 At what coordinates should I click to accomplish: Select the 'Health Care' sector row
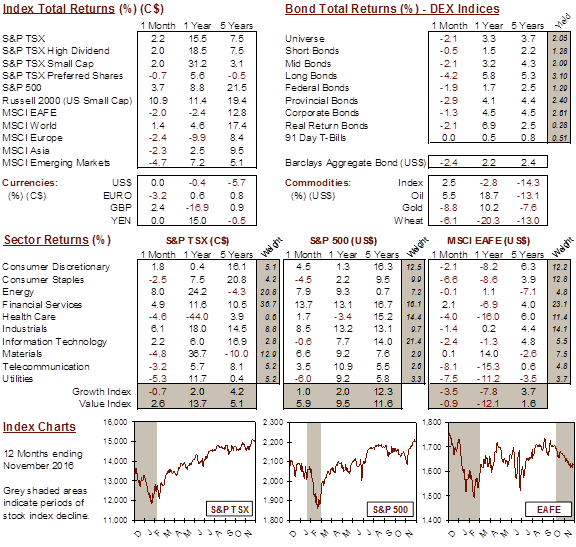pos(29,317)
